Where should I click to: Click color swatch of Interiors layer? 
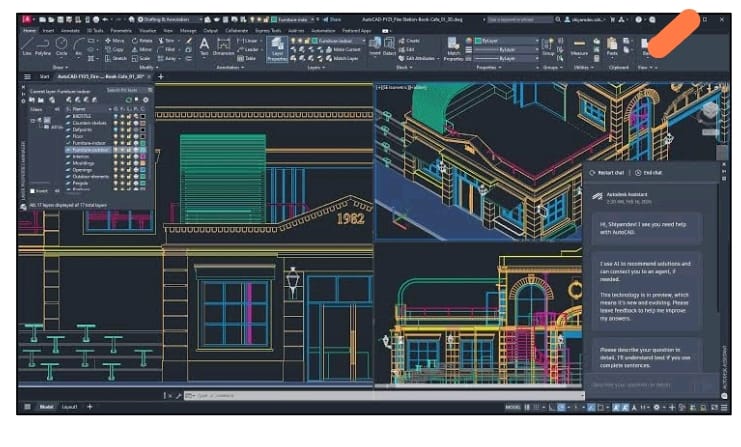pos(142,156)
